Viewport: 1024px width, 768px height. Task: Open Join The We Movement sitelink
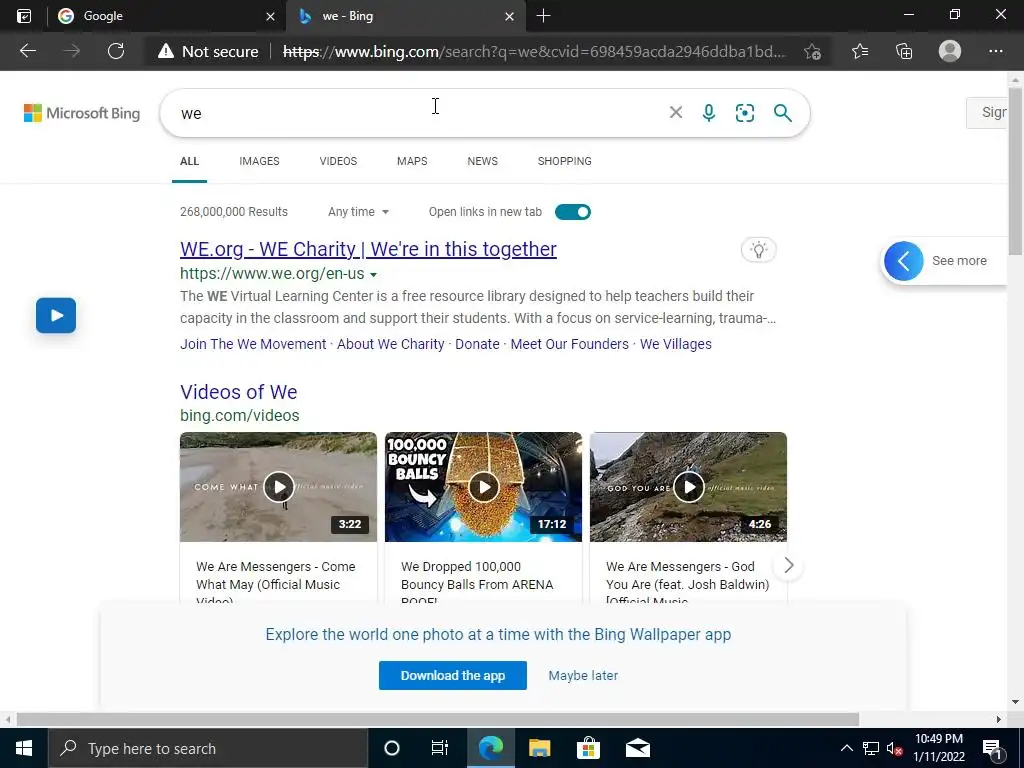tap(253, 344)
